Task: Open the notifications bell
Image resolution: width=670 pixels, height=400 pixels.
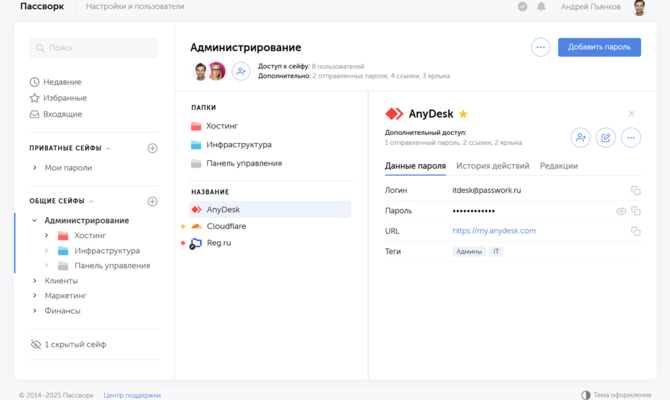Action: [541, 6]
